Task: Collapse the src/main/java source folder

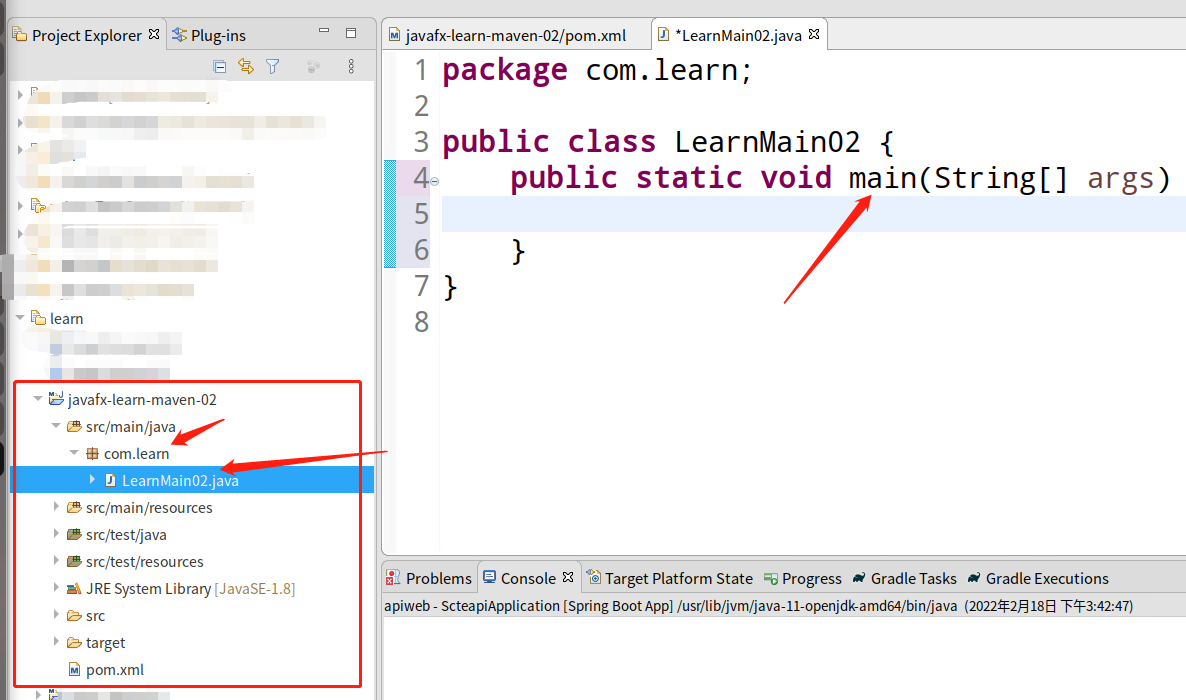Action: point(56,425)
